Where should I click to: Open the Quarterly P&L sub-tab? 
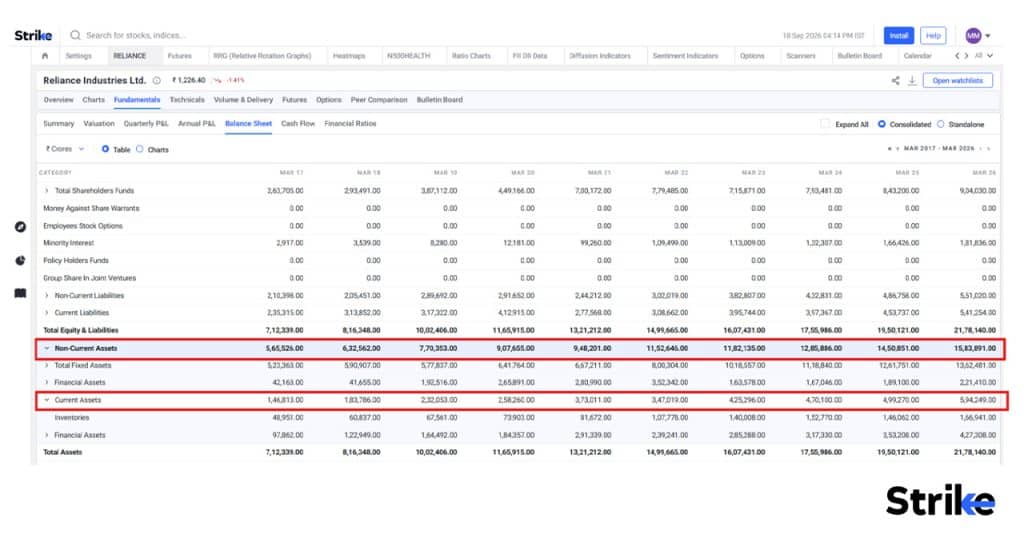(146, 123)
